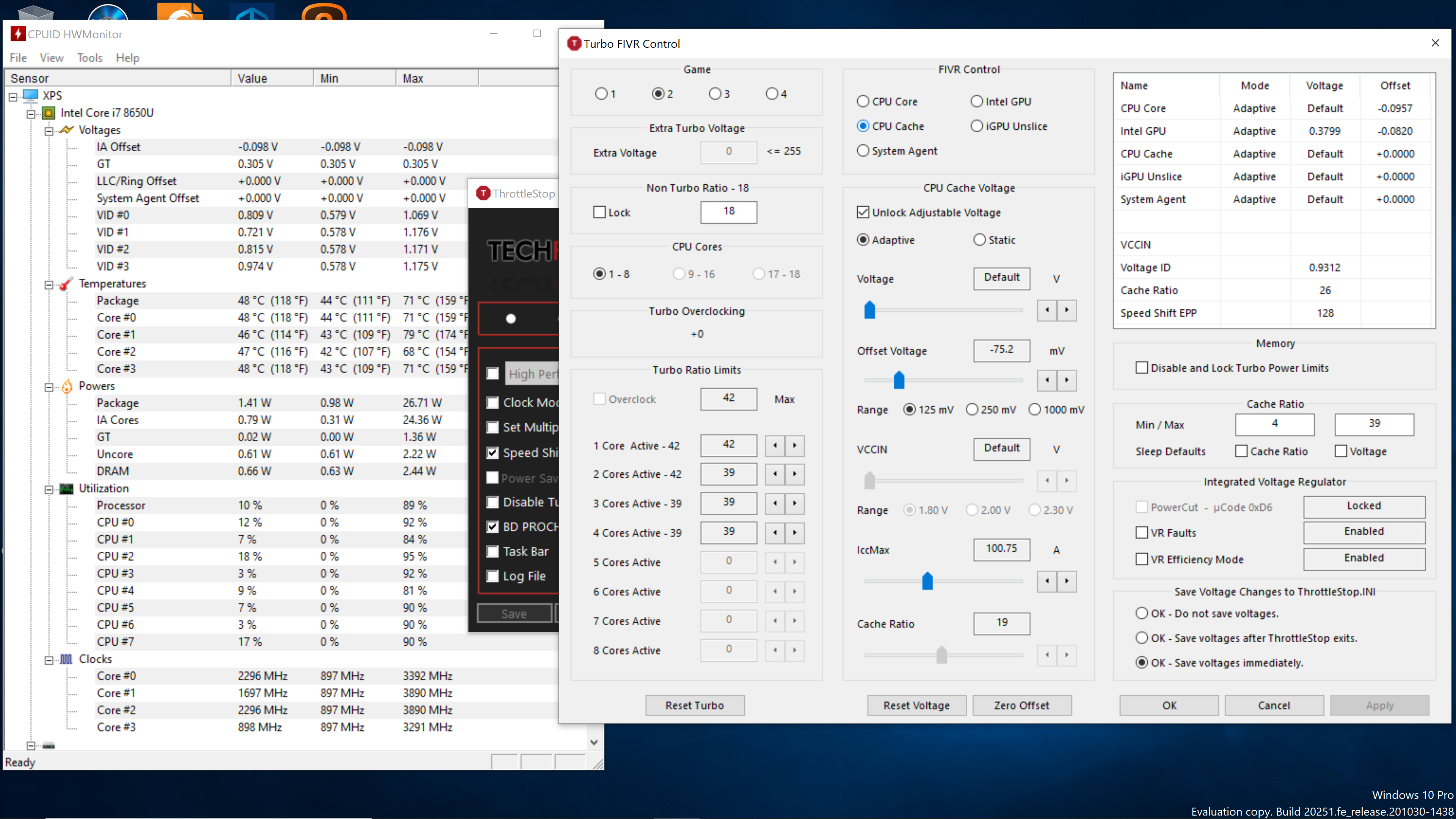The image size is (1456, 819).
Task: Collapse the Temperatures tree node
Action: click(49, 285)
